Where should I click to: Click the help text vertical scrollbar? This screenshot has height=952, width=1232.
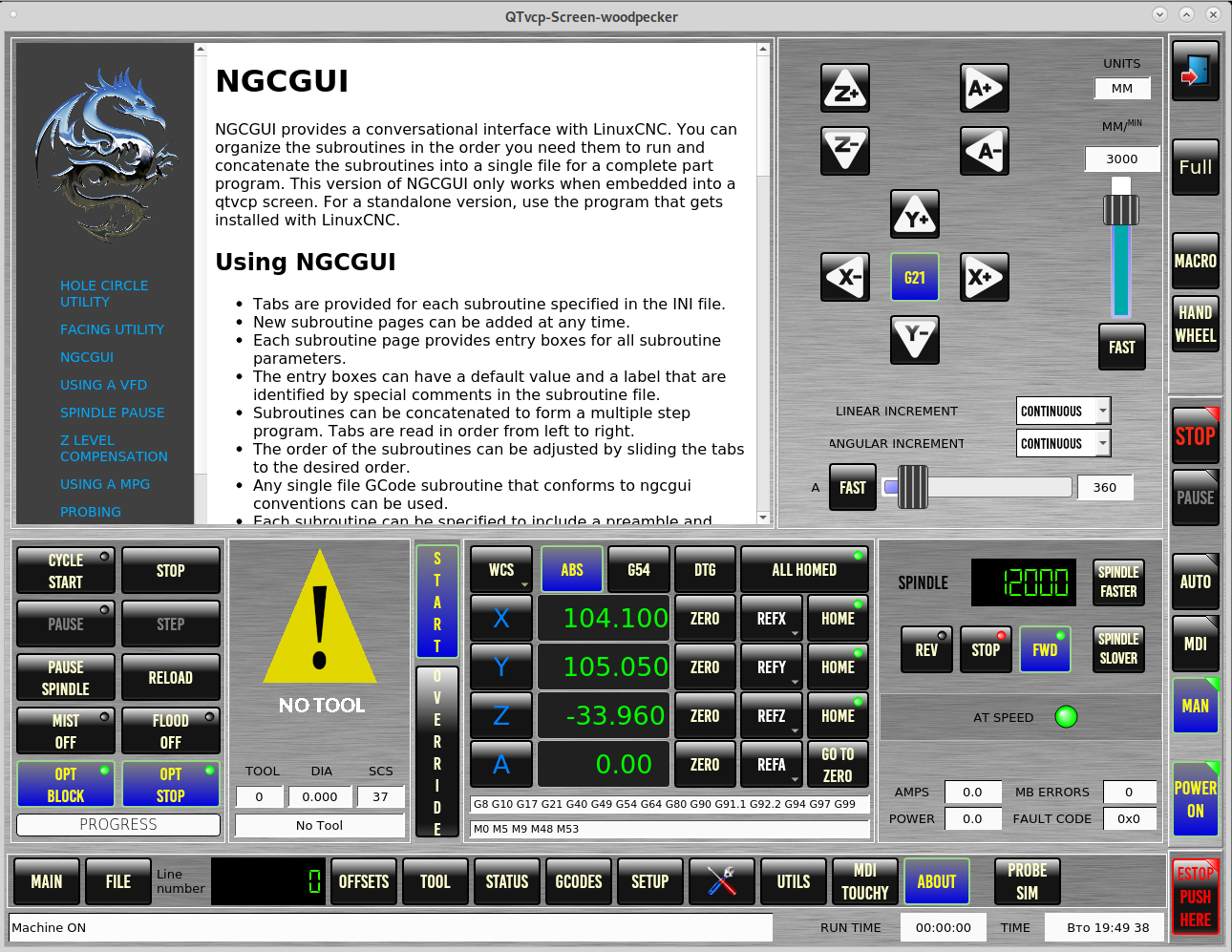click(763, 283)
